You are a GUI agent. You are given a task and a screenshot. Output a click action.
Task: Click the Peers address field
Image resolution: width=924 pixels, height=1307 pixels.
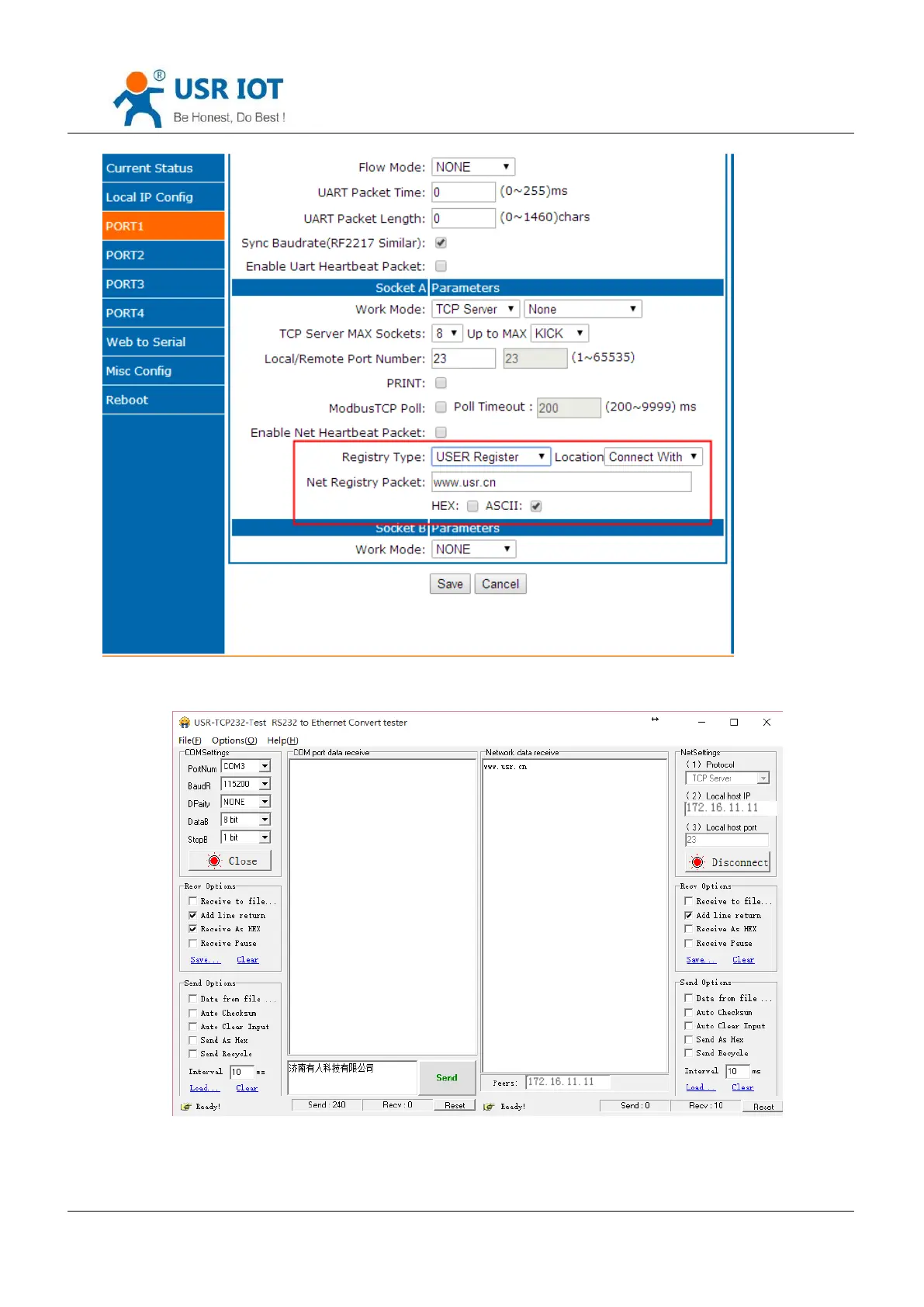568,1082
